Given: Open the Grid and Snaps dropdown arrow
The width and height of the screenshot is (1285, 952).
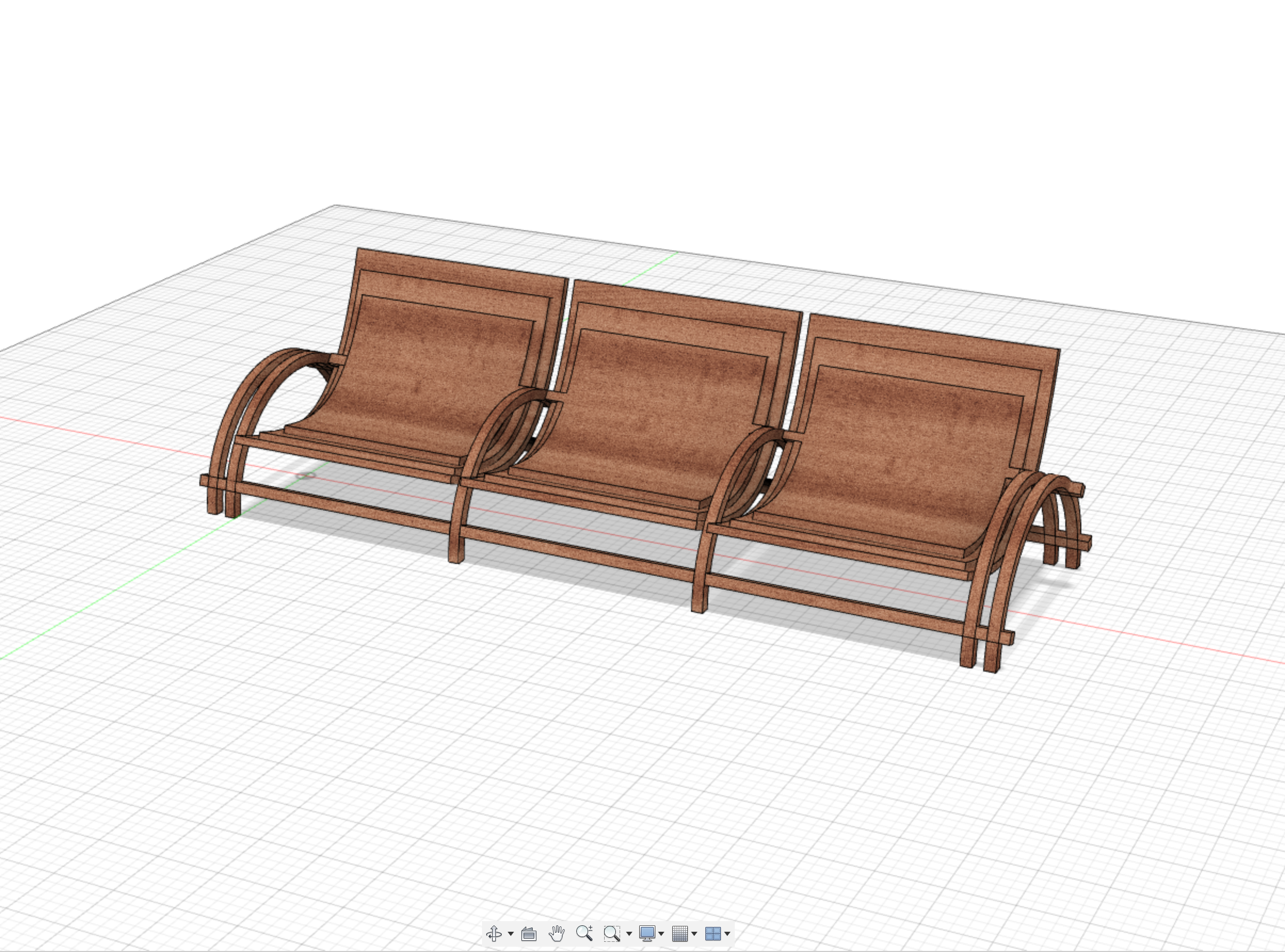Looking at the screenshot, I should click(x=694, y=933).
